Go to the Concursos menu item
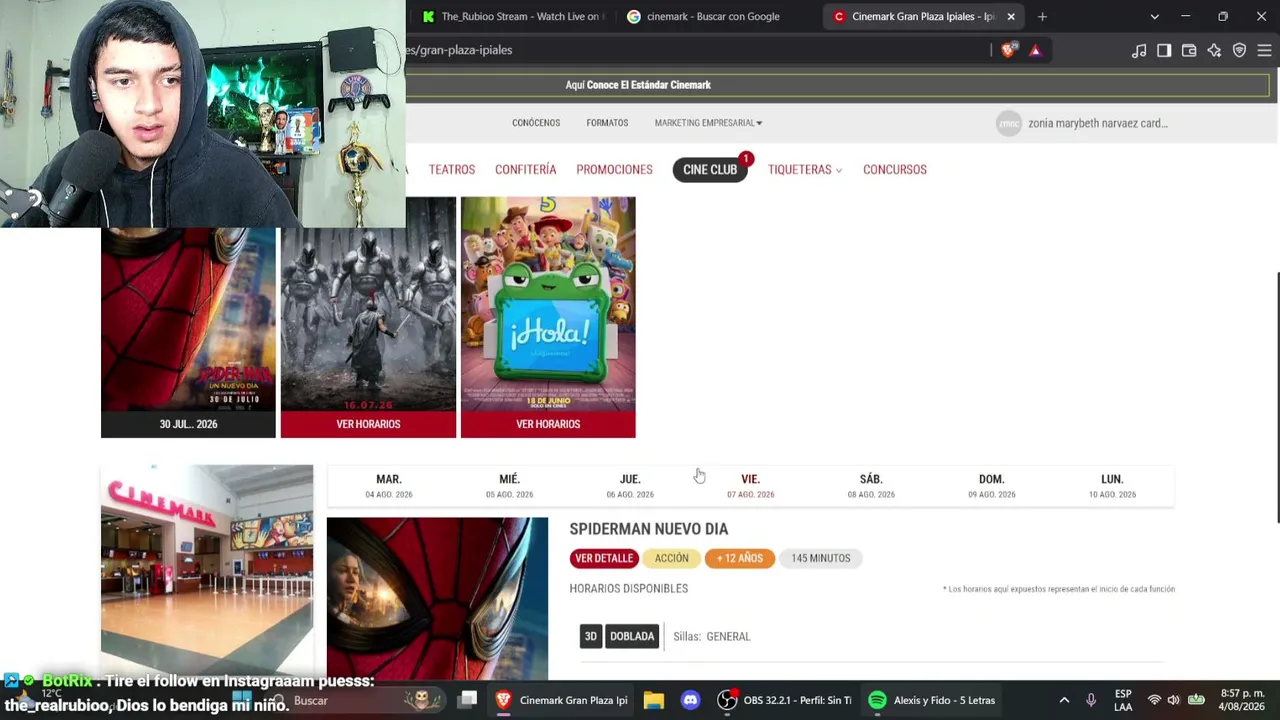The image size is (1280, 720). tap(895, 169)
